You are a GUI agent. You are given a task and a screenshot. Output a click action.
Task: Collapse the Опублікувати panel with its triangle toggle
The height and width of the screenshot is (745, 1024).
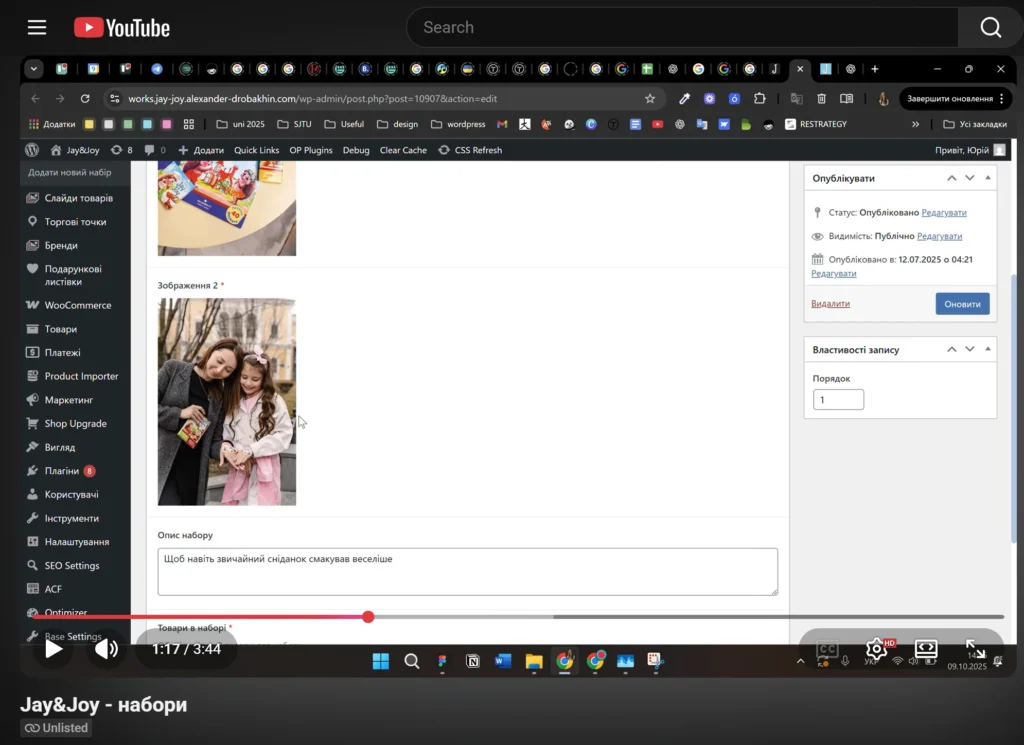click(988, 178)
